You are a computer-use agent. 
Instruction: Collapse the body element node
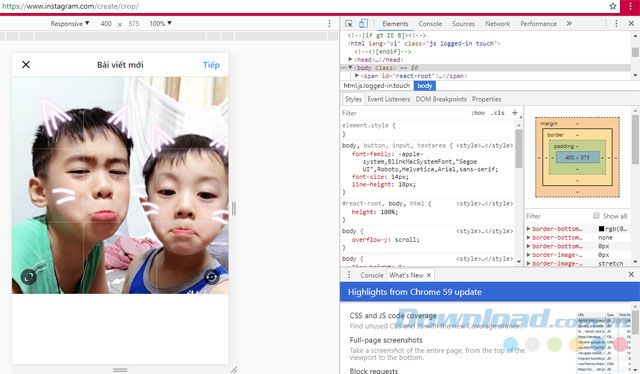350,68
